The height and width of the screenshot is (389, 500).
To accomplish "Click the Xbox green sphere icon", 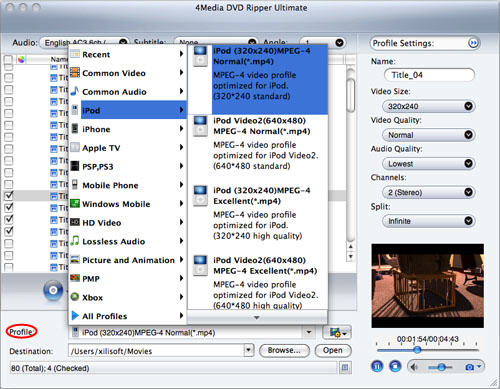I will [75, 296].
